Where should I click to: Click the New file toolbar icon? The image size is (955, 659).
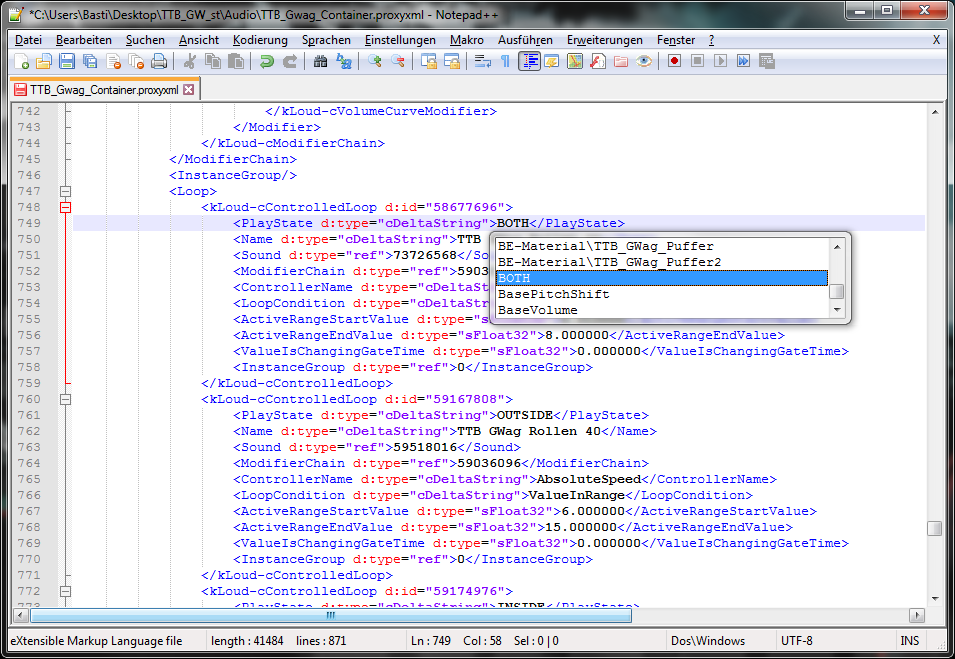point(22,62)
